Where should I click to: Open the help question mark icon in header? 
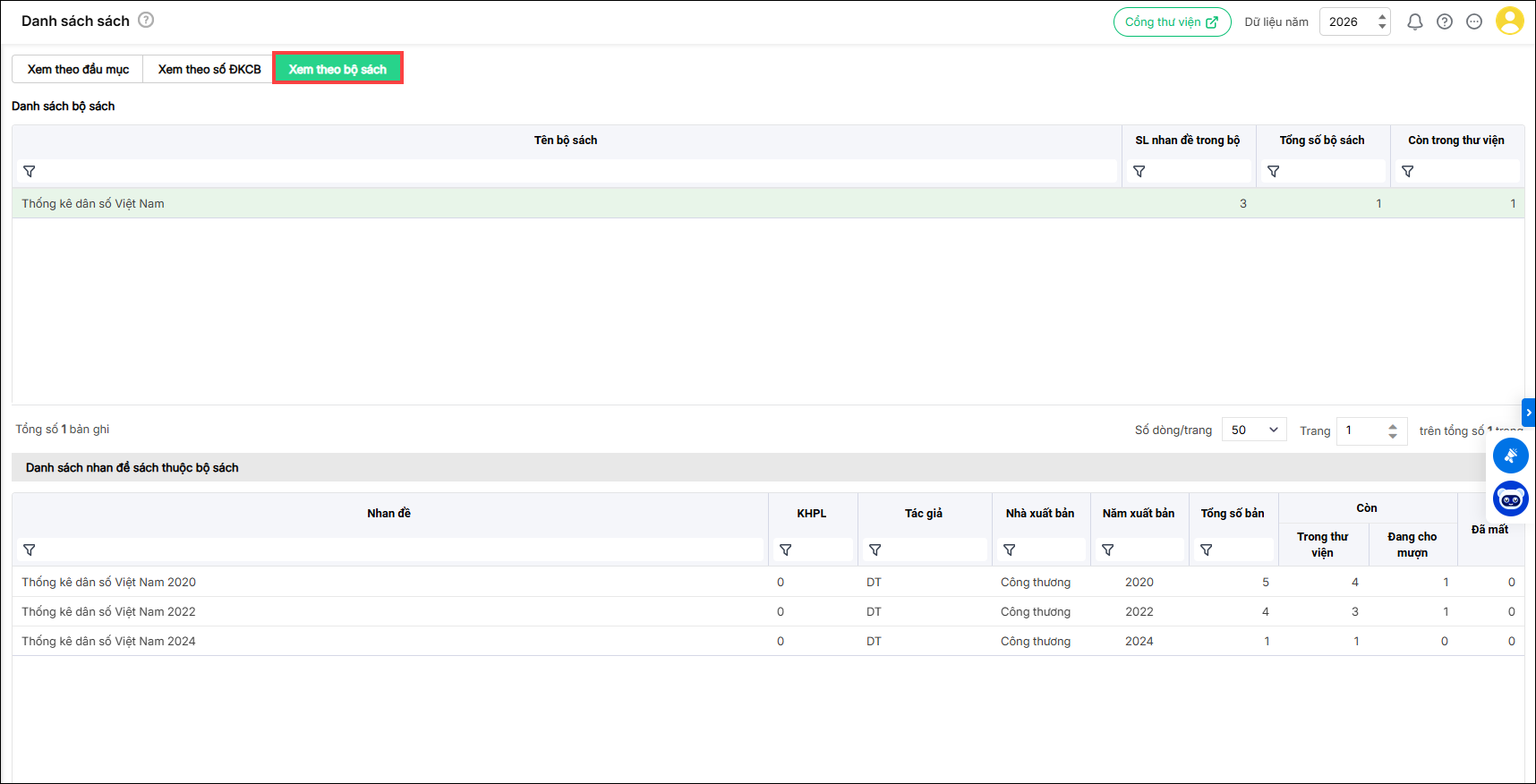point(1445,21)
